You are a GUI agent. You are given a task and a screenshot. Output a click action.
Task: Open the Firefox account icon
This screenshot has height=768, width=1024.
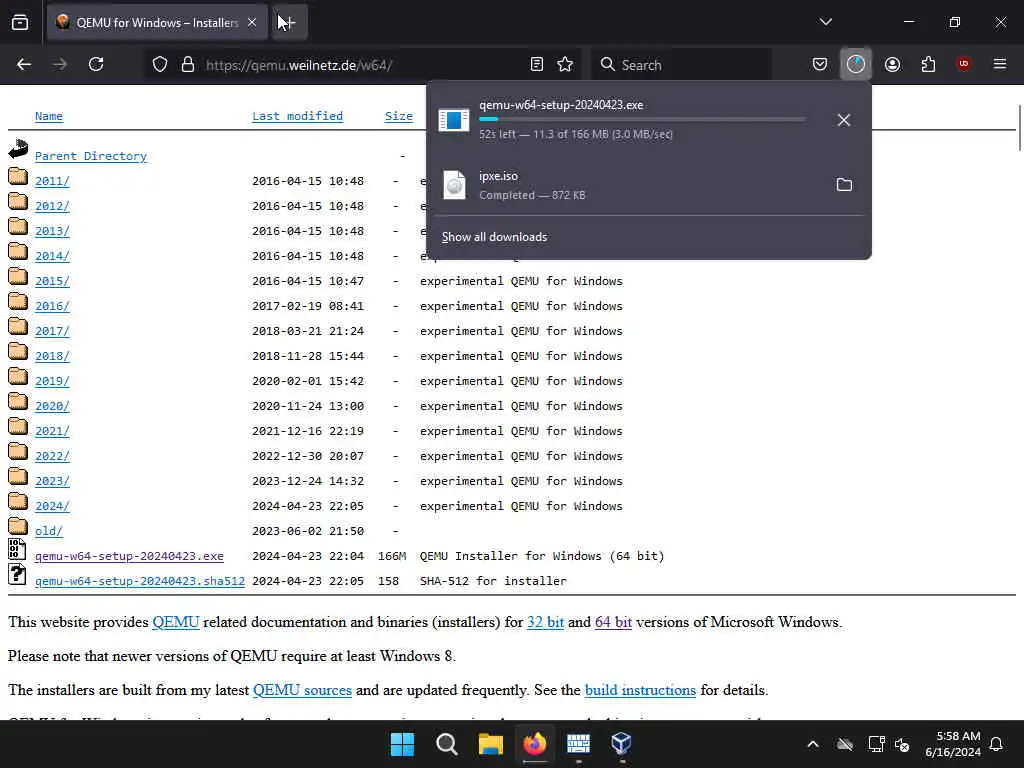coord(892,64)
